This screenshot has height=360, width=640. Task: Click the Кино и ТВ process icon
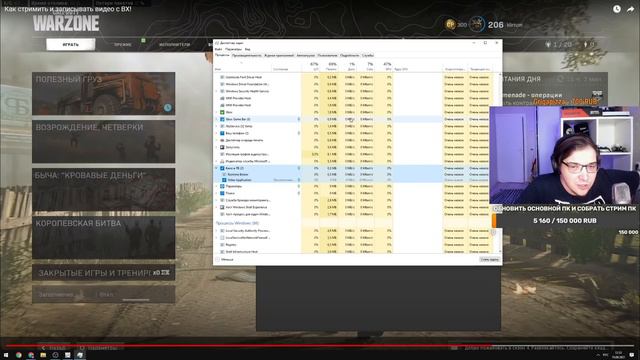pos(222,168)
